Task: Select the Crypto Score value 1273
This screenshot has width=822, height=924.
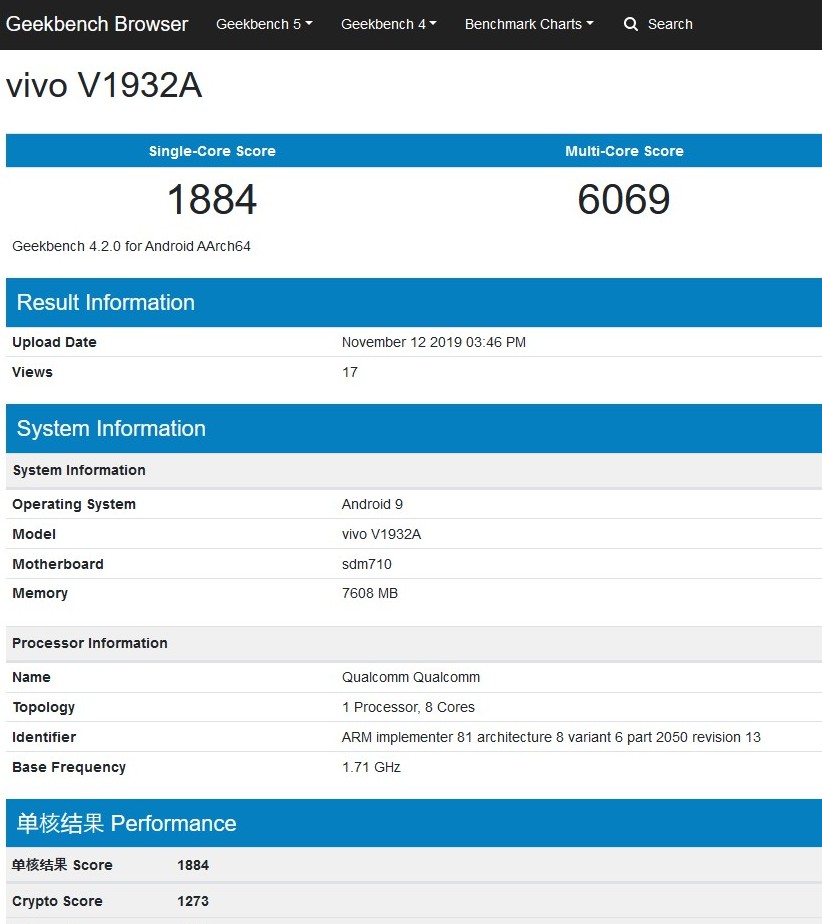Action: point(193,902)
